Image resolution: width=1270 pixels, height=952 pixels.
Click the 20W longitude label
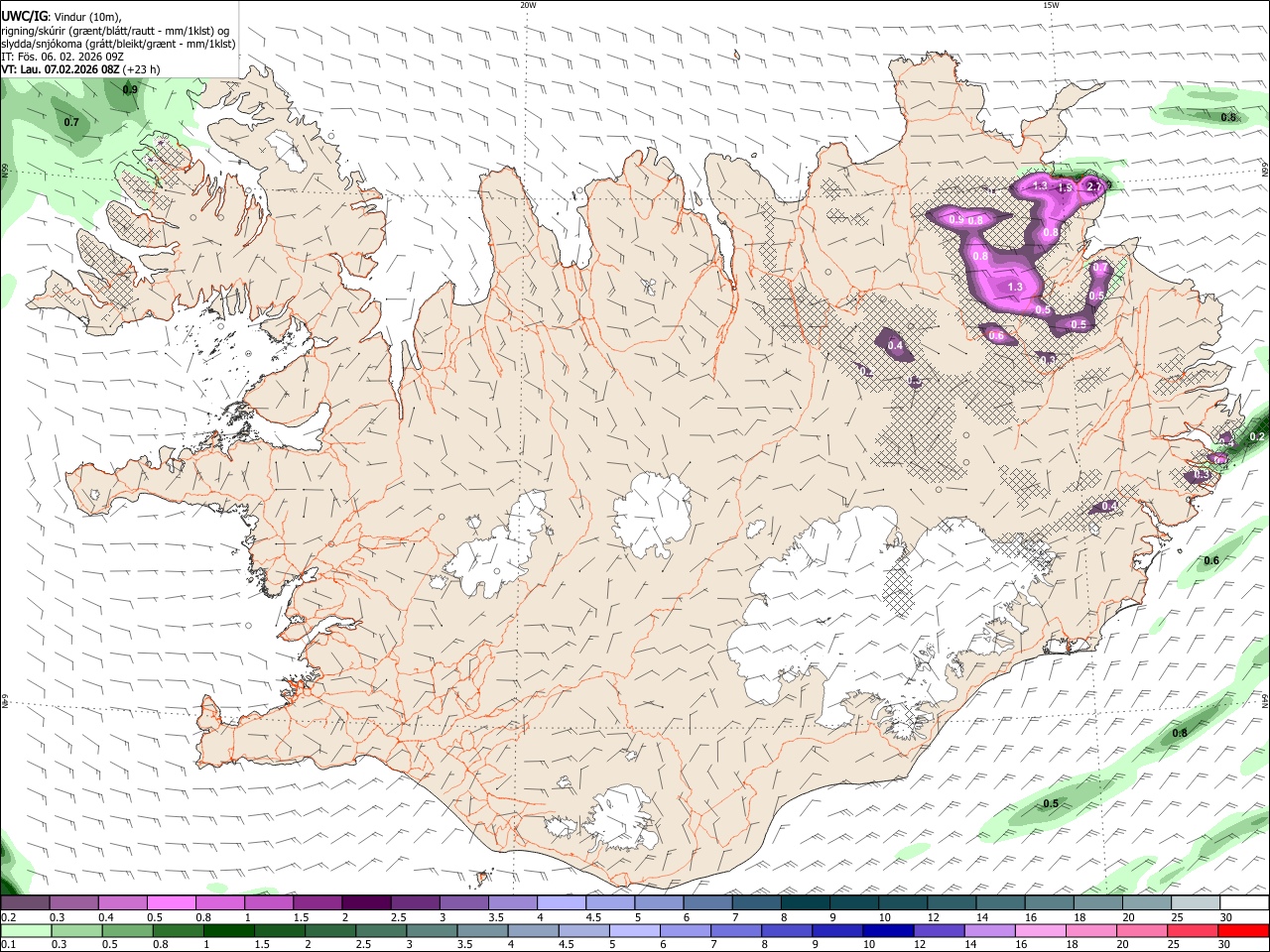(528, 5)
